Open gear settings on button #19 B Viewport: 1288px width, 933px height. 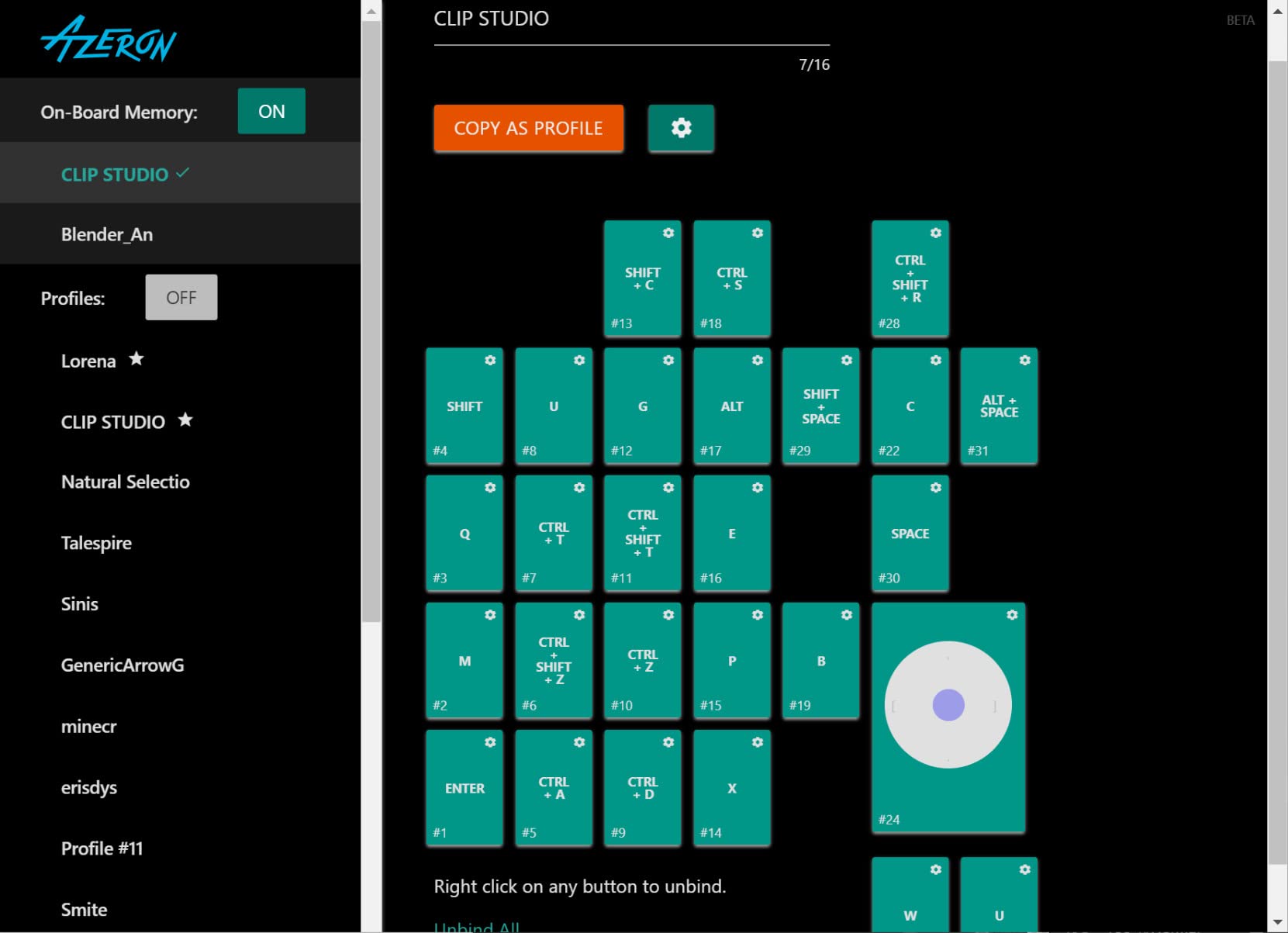tap(847, 614)
